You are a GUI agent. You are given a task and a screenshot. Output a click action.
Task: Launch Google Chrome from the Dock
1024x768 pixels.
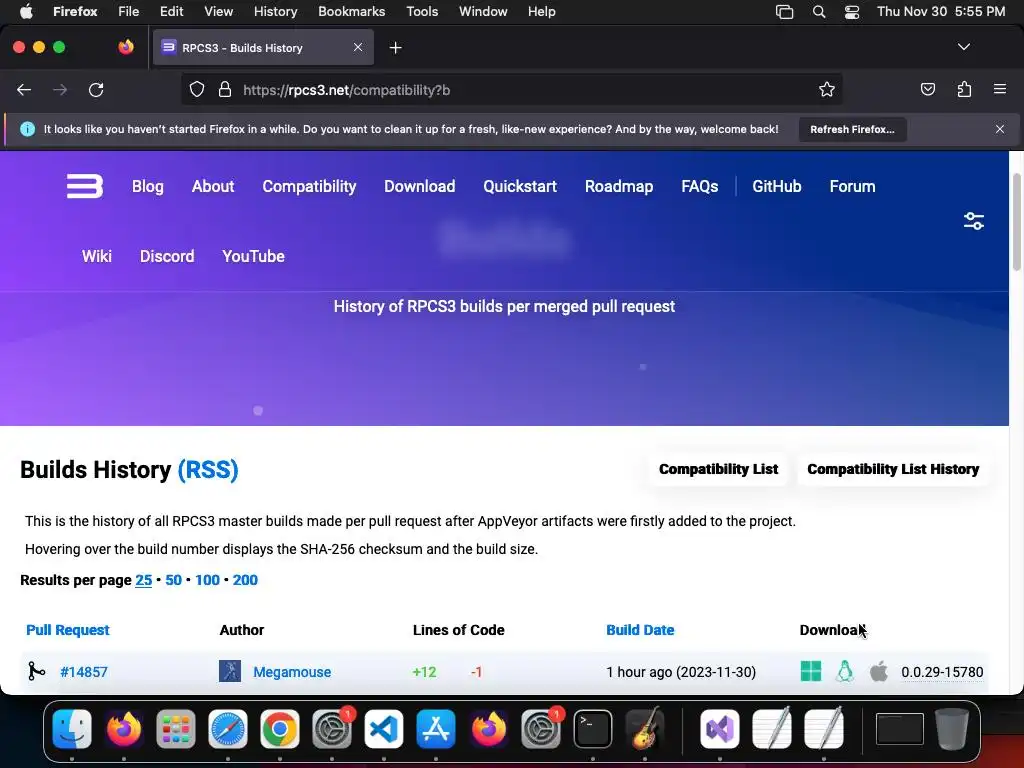pyautogui.click(x=280, y=729)
